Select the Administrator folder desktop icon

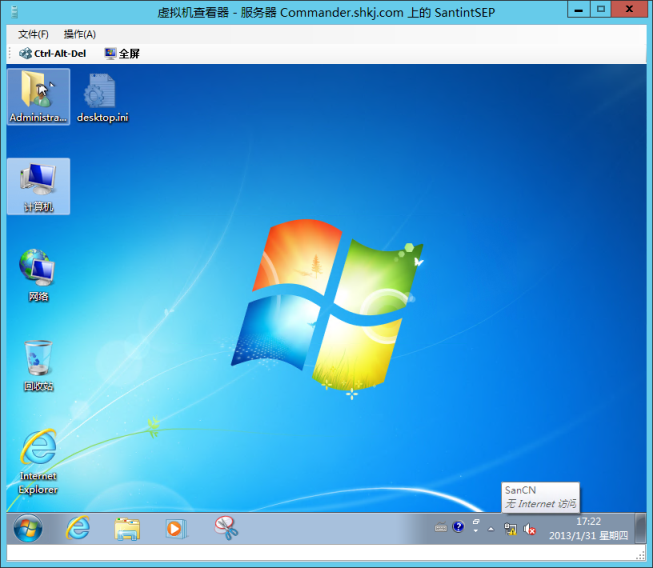point(38,97)
